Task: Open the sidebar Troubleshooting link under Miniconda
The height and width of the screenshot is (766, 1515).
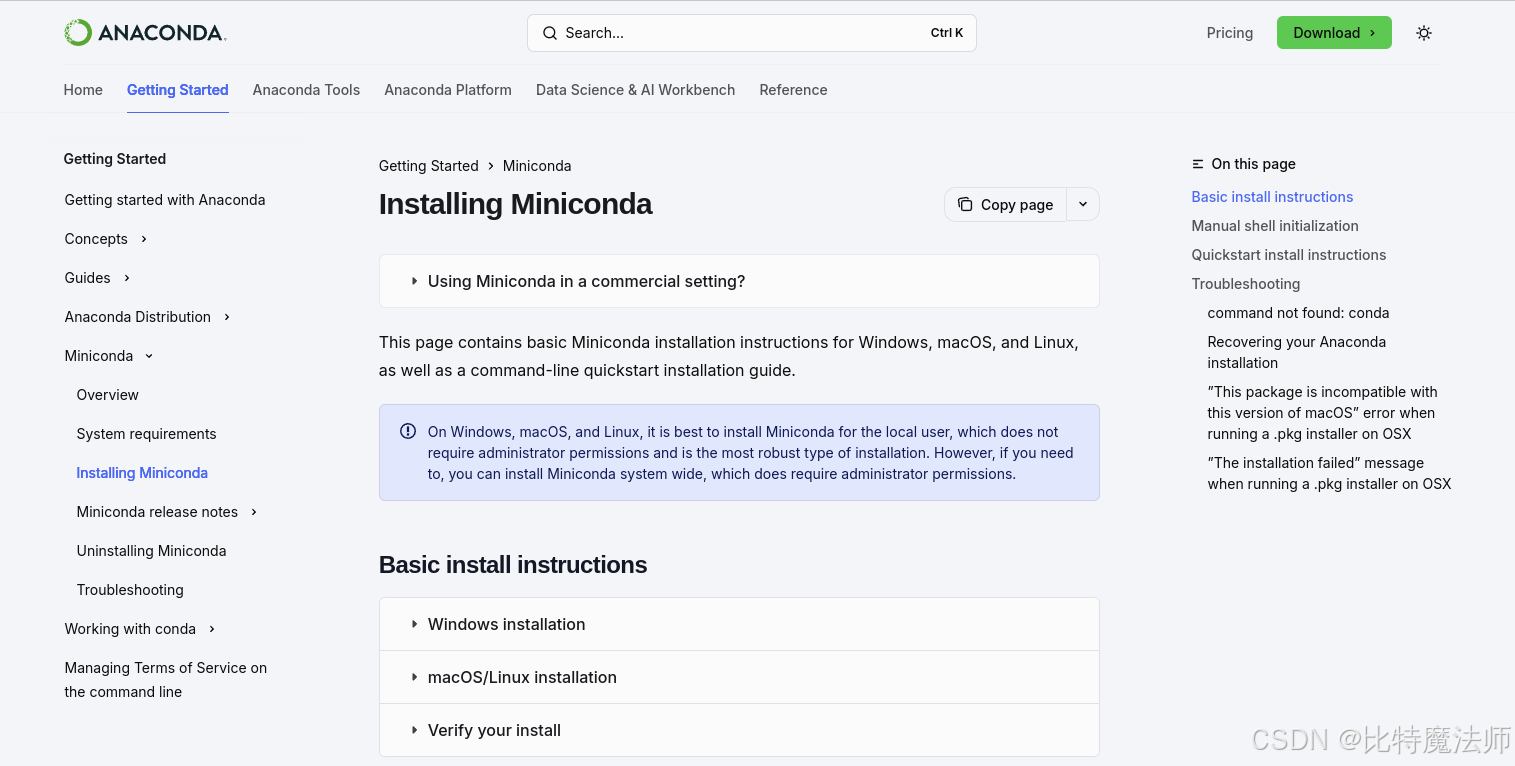Action: coord(130,590)
